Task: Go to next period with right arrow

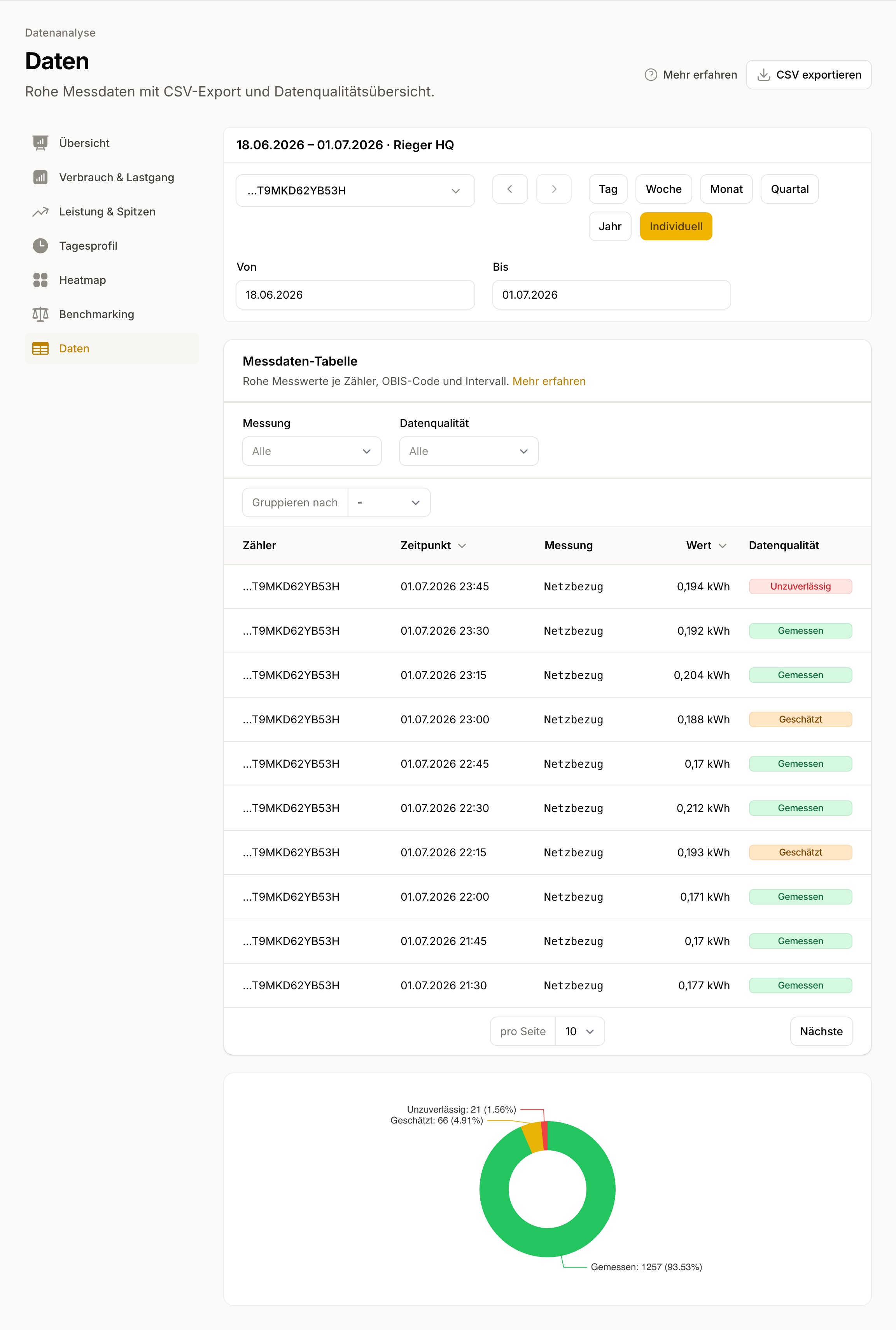Action: (x=554, y=189)
